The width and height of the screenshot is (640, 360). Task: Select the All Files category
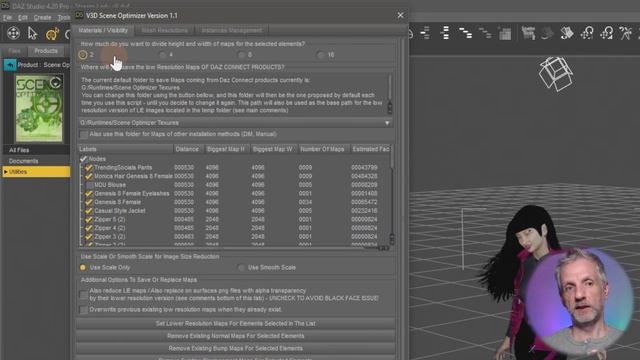coord(19,150)
